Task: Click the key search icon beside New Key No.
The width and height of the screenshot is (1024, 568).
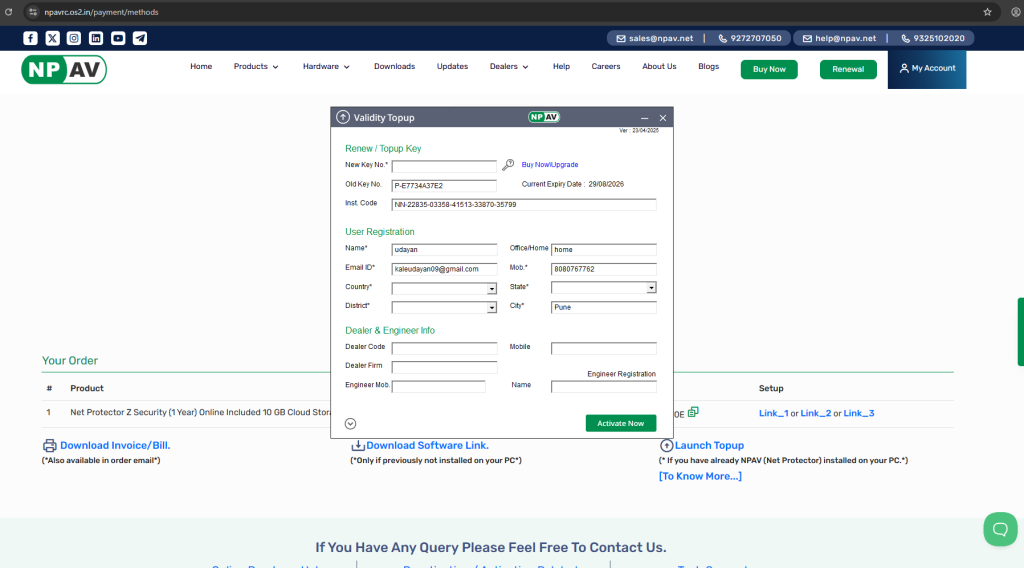Action: [x=508, y=165]
